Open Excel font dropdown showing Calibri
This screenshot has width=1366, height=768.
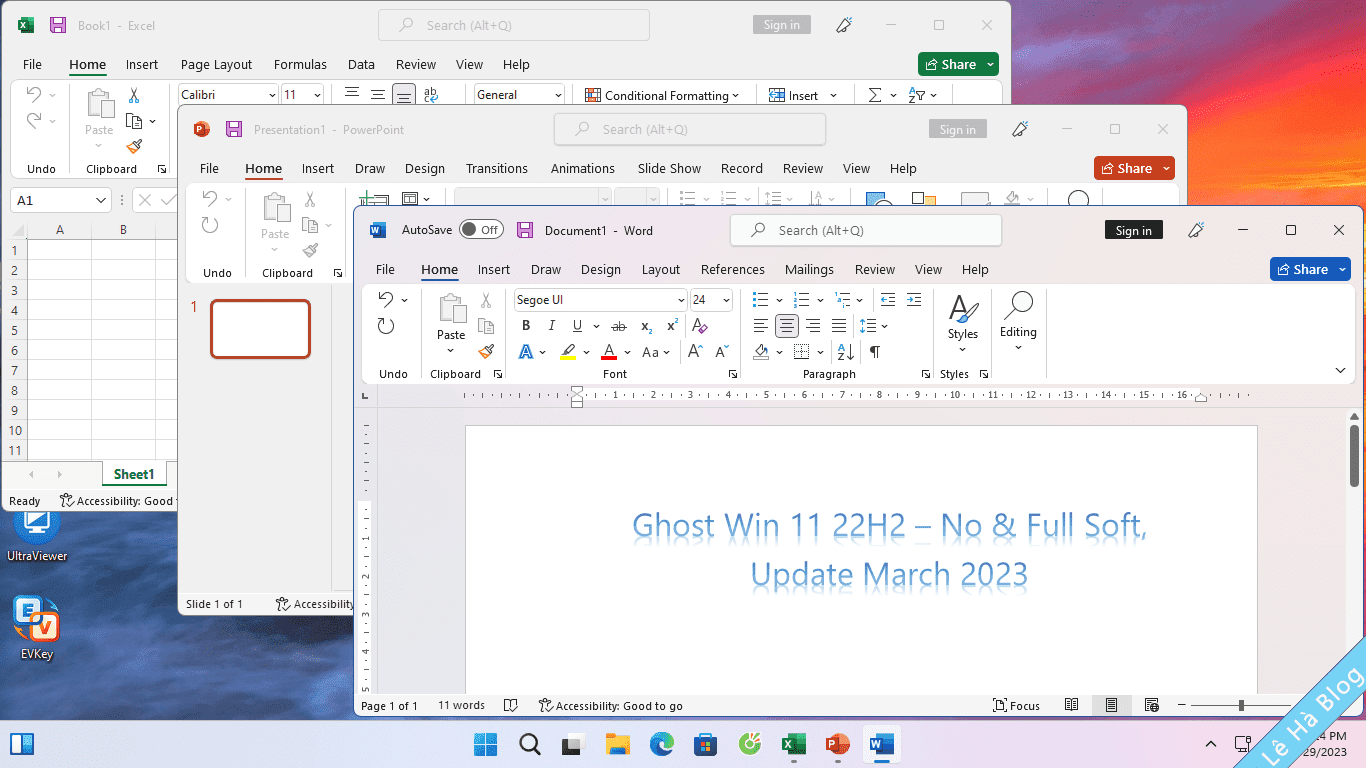[272, 95]
